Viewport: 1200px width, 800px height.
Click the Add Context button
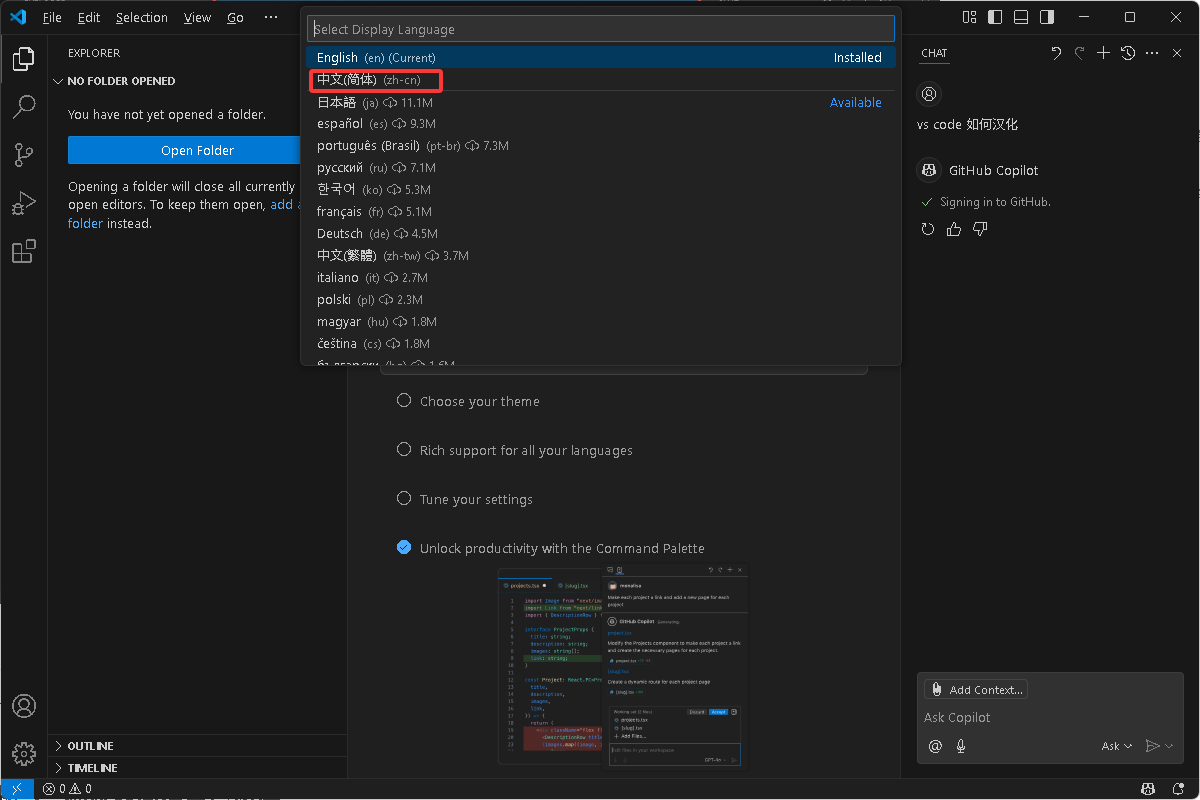point(976,689)
